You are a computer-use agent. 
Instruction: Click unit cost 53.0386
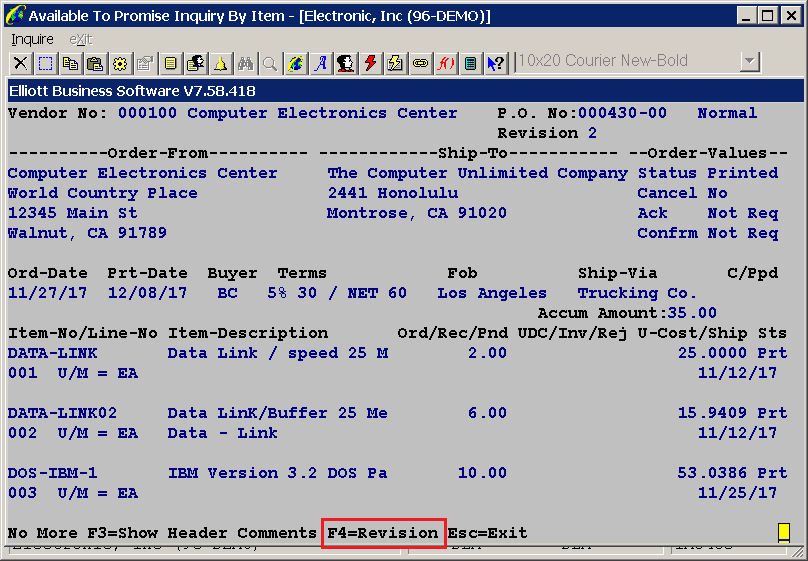[x=712, y=472]
